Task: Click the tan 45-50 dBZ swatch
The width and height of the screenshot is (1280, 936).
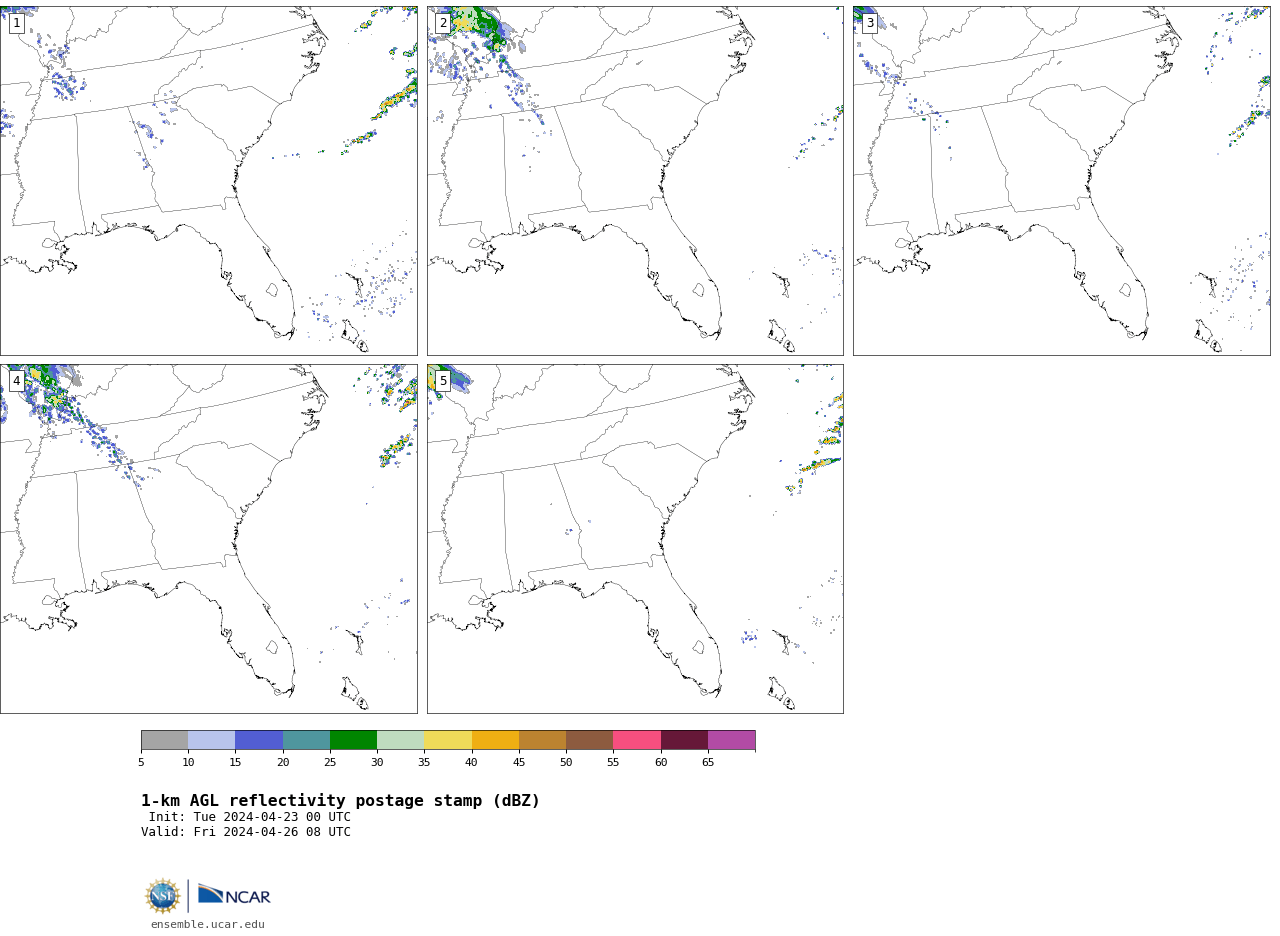Action: pyautogui.click(x=542, y=740)
